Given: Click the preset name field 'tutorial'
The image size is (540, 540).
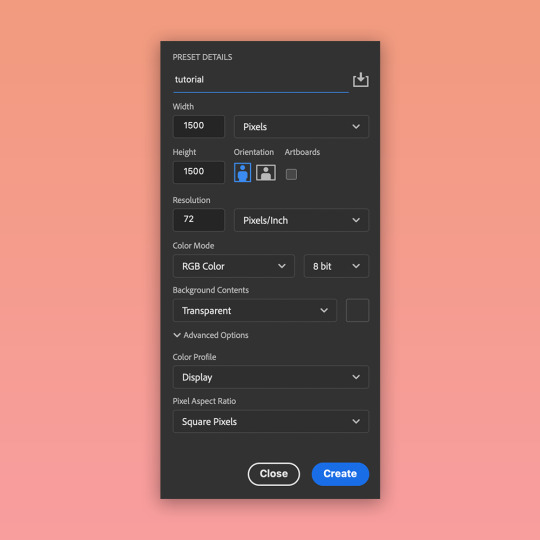Looking at the screenshot, I should (x=261, y=80).
